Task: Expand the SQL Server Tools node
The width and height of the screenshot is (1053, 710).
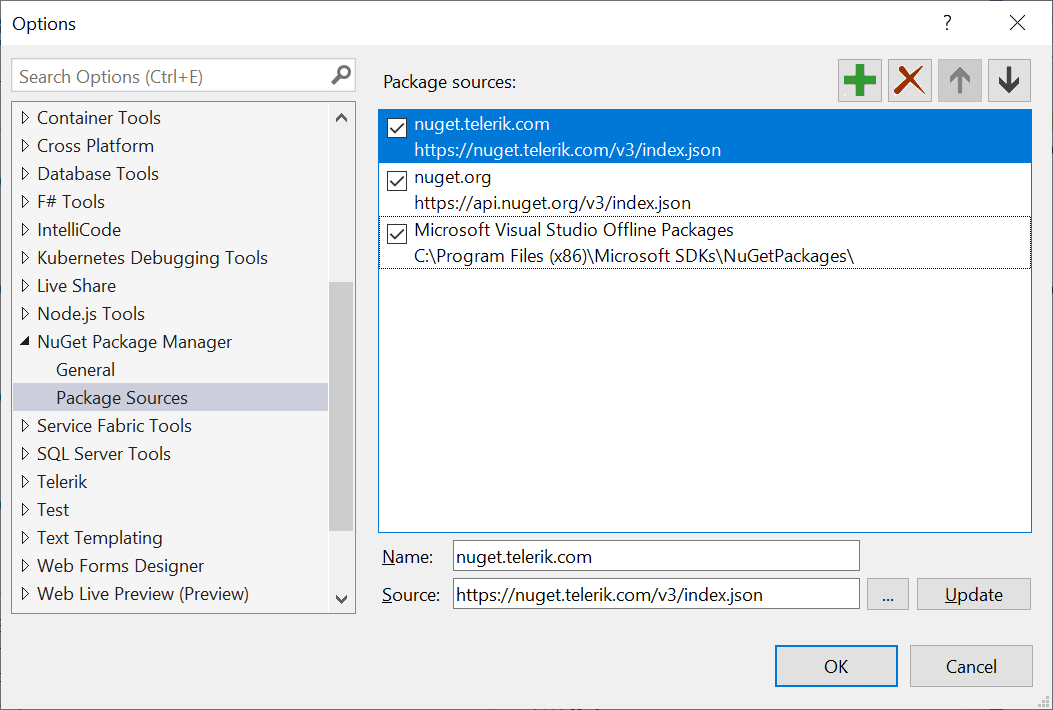Action: tap(23, 453)
